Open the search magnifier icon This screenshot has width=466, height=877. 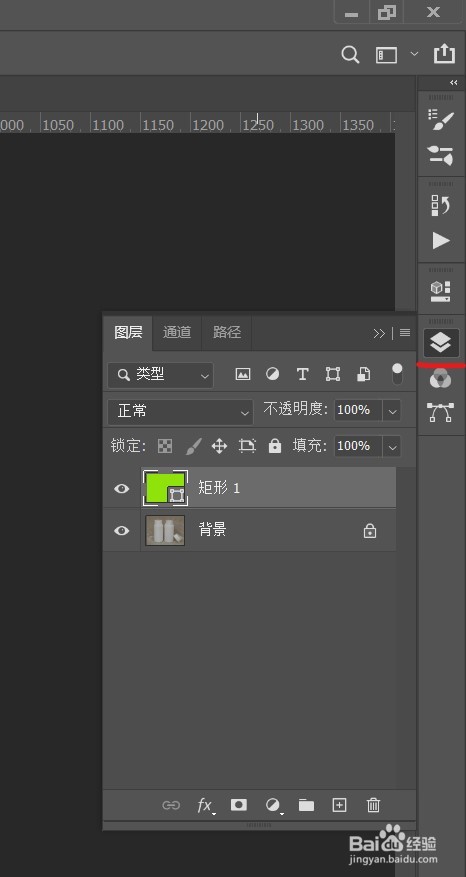350,55
